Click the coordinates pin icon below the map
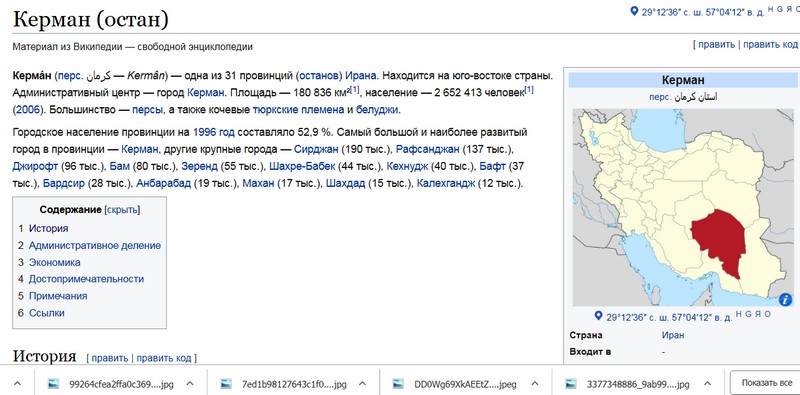Screen dimensions: 800x395 pos(599,316)
